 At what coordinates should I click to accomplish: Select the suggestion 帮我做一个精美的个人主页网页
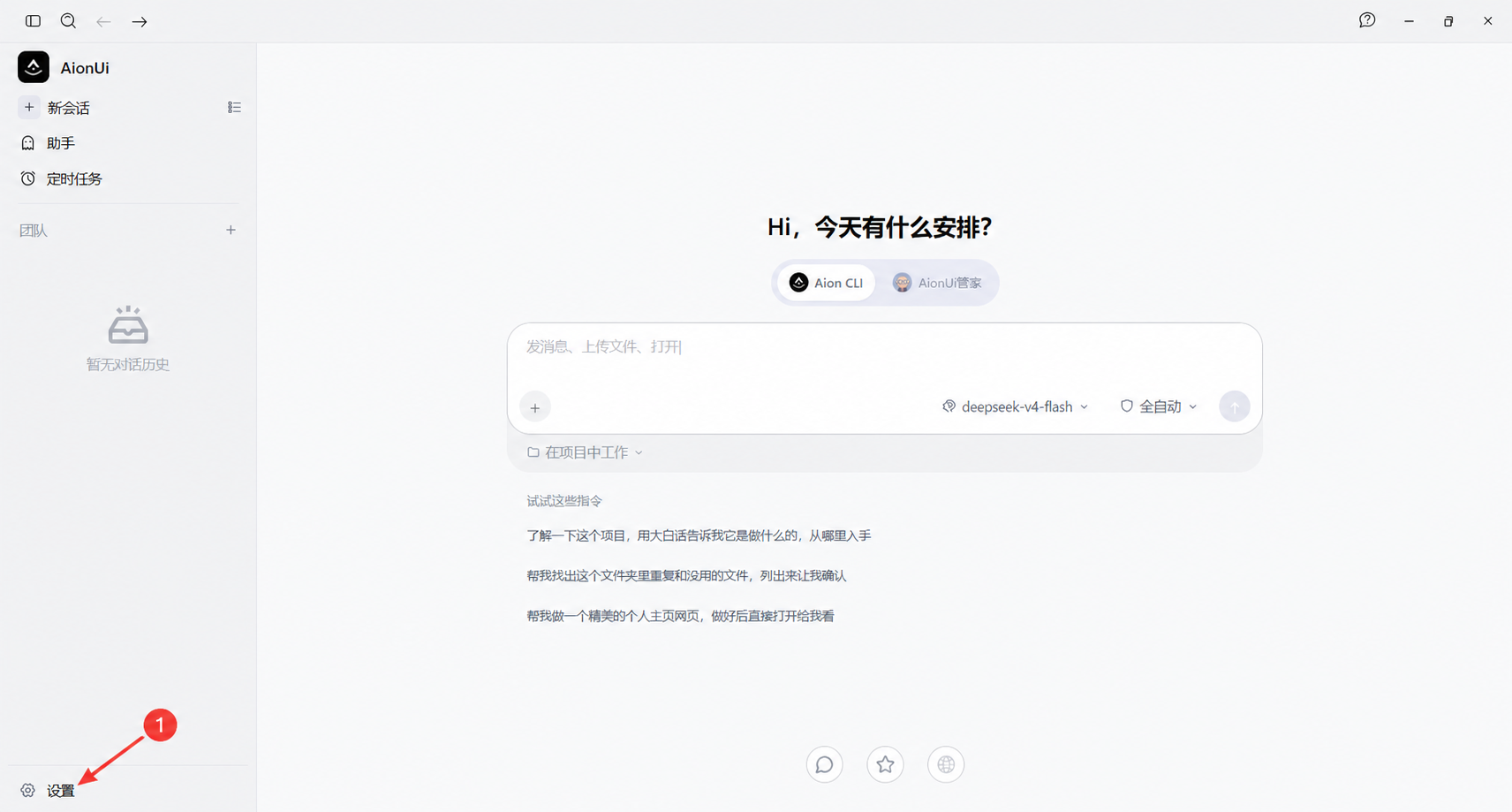pyautogui.click(x=680, y=616)
